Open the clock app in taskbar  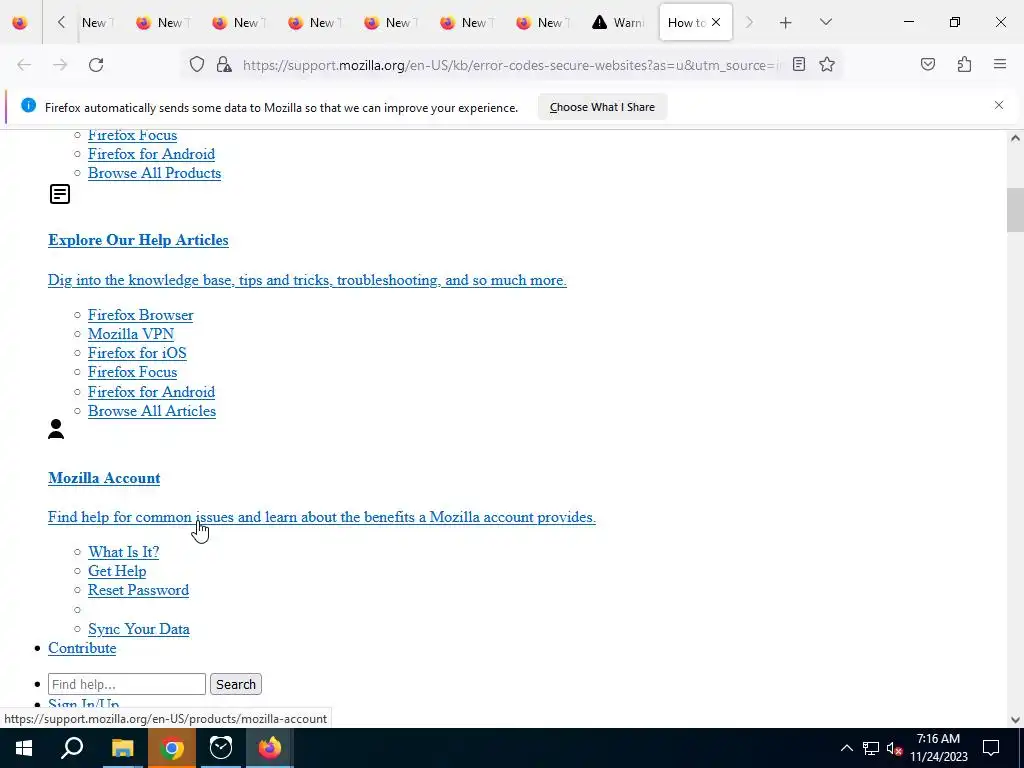[221, 748]
